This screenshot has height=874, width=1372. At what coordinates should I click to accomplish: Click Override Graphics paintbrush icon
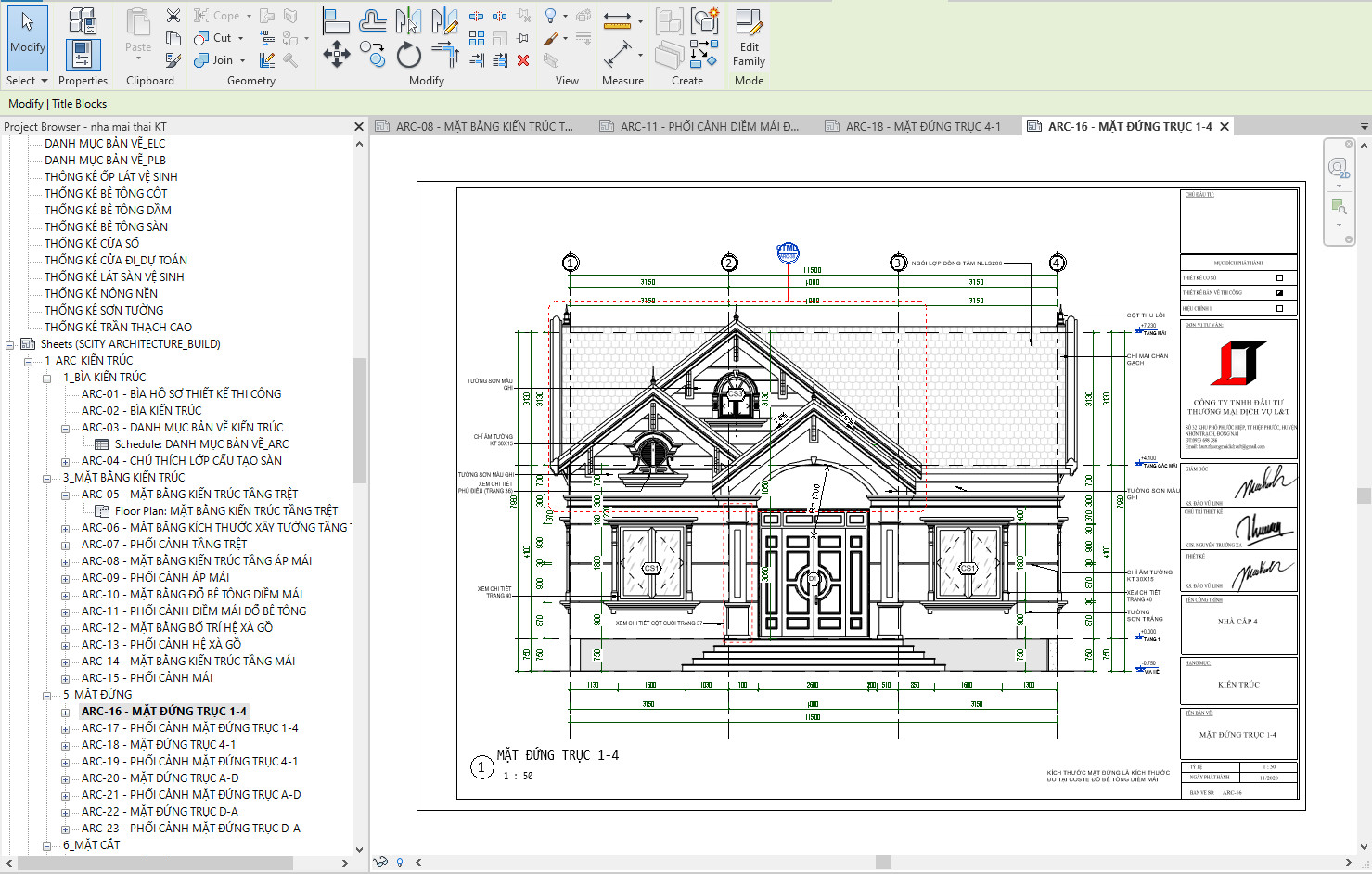pyautogui.click(x=551, y=38)
